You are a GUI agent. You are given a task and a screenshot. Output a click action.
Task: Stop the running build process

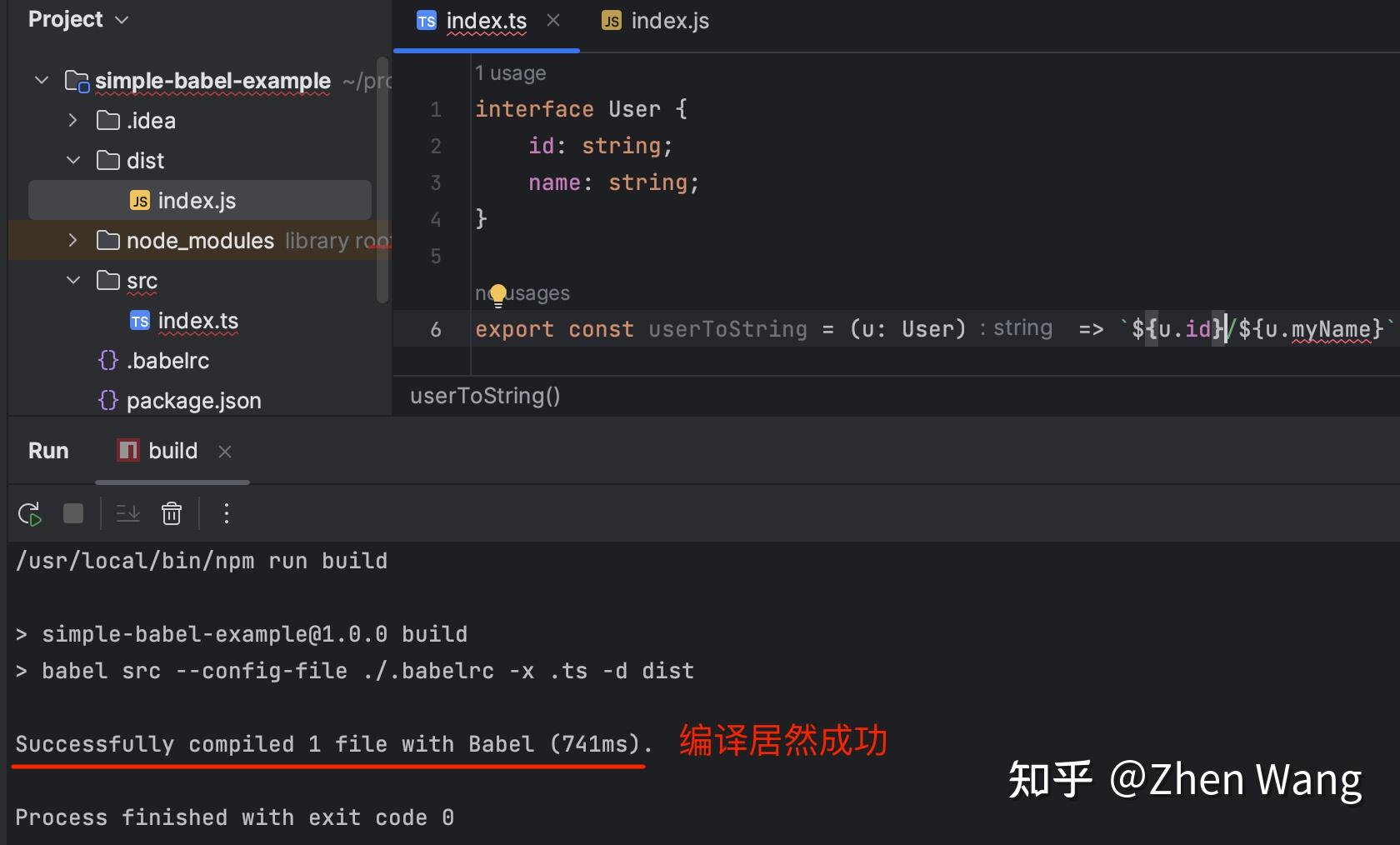(73, 513)
